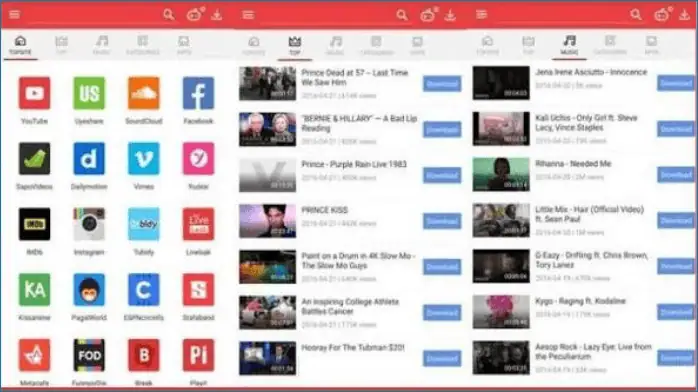The image size is (698, 392).
Task: Play 'Kygo - Raging' pink flower thumbnail
Action: coord(501,312)
